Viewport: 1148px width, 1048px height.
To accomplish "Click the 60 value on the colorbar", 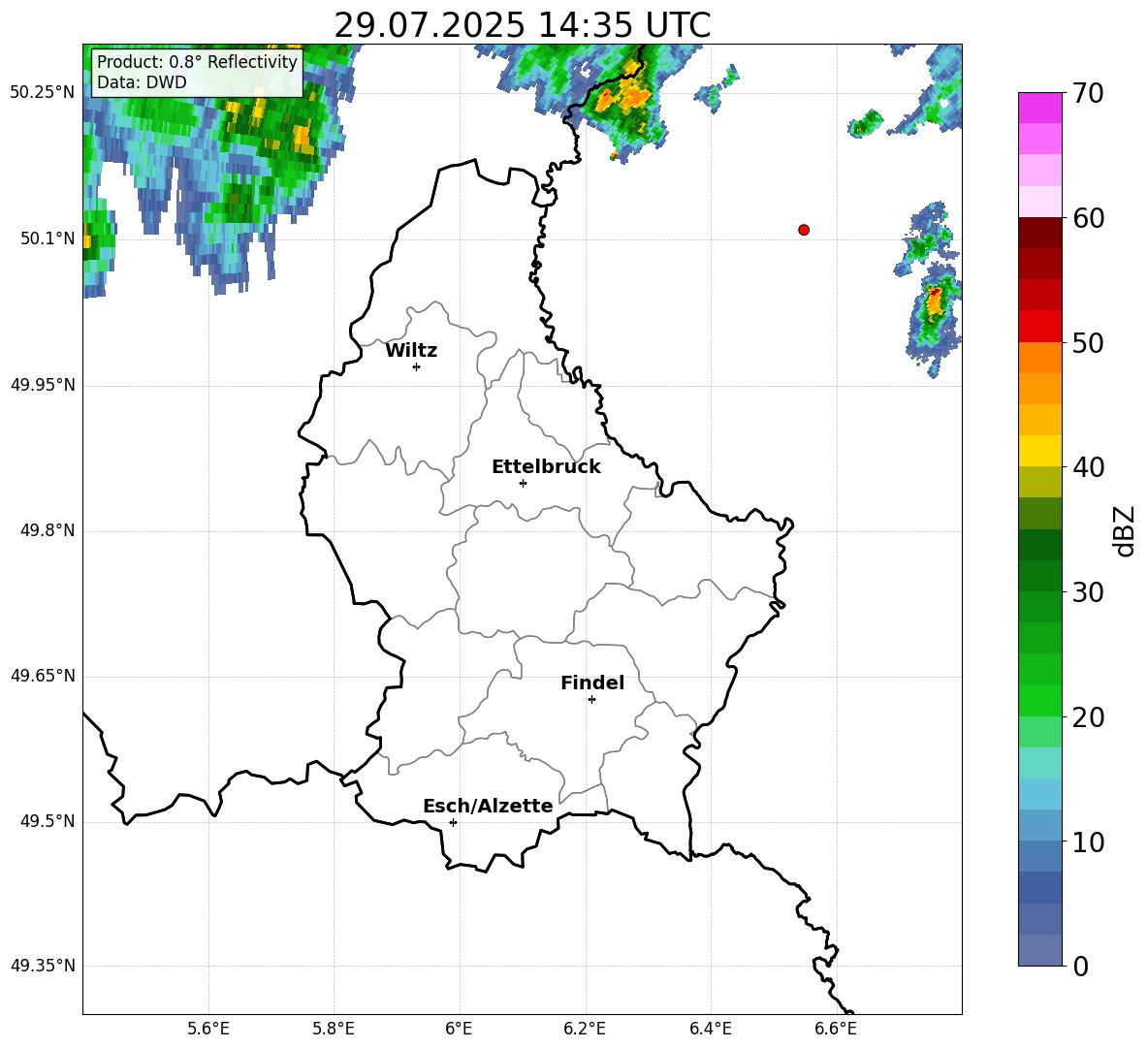I will coord(1087,218).
